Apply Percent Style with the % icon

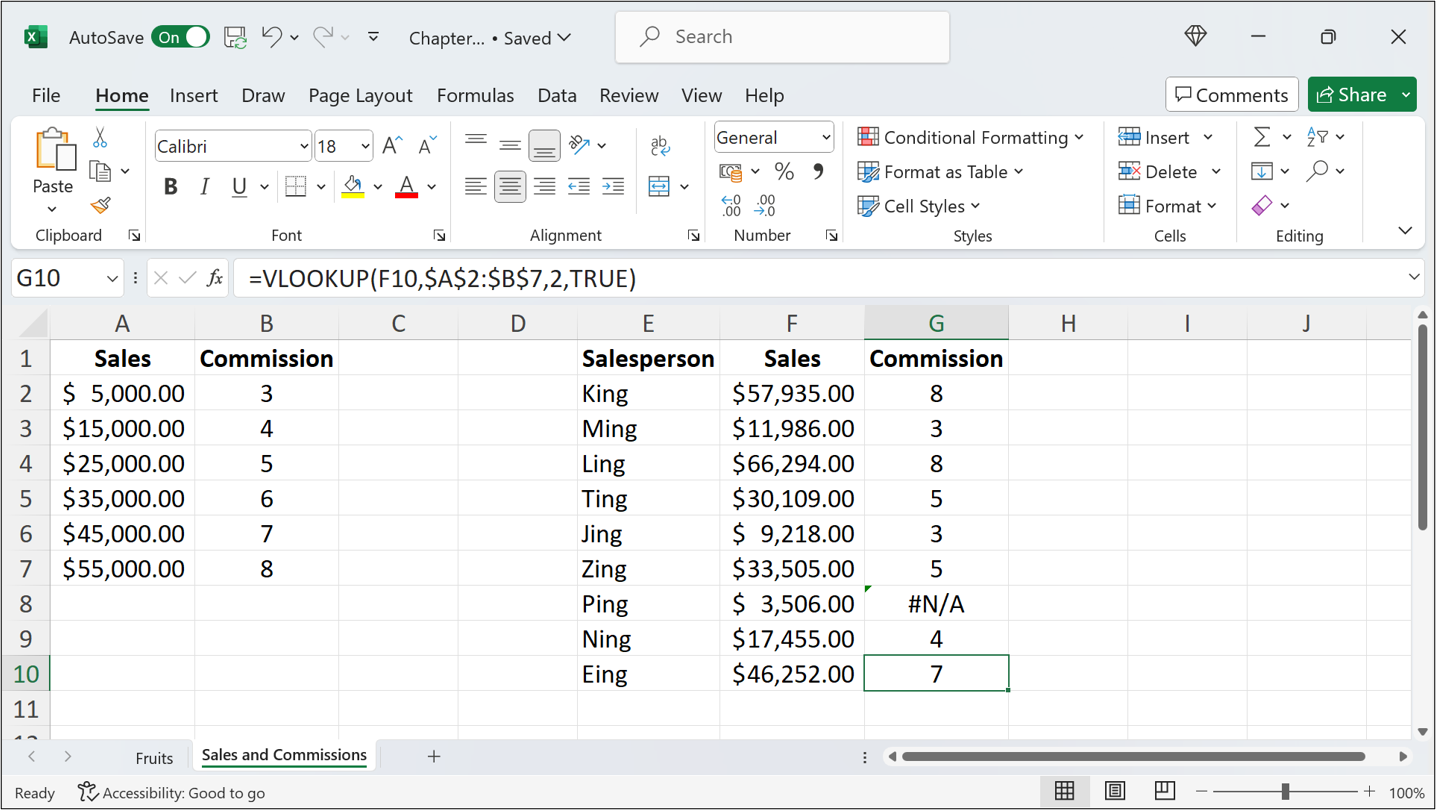click(x=784, y=171)
